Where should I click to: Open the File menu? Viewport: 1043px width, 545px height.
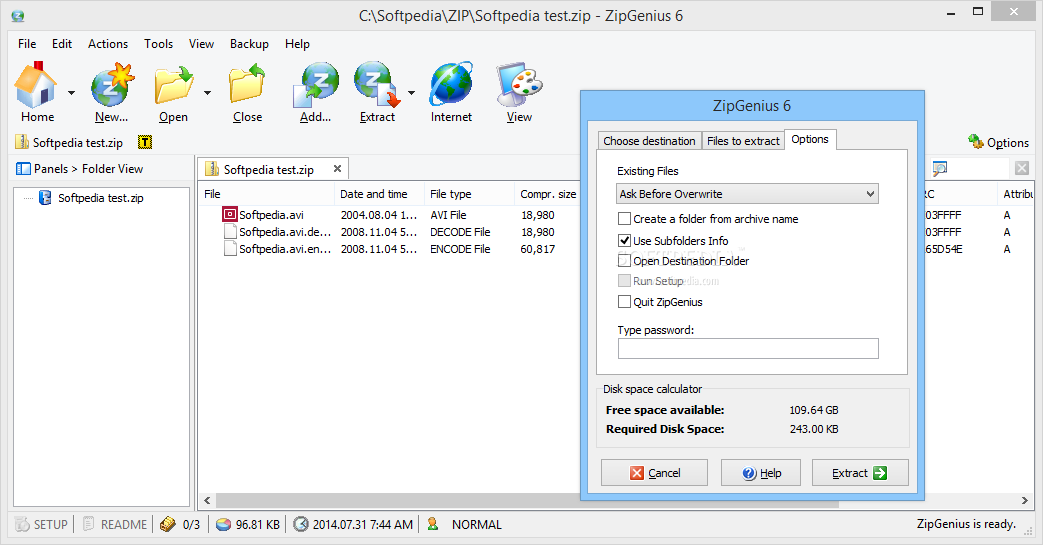[x=27, y=44]
